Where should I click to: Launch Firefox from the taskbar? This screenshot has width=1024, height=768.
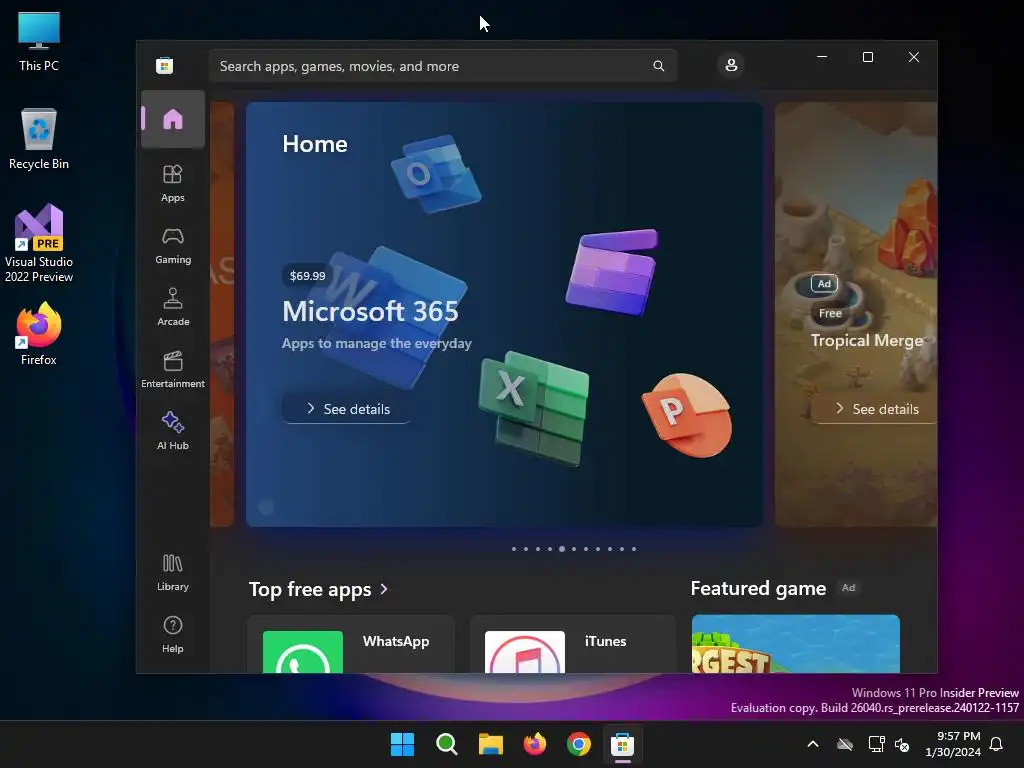535,744
